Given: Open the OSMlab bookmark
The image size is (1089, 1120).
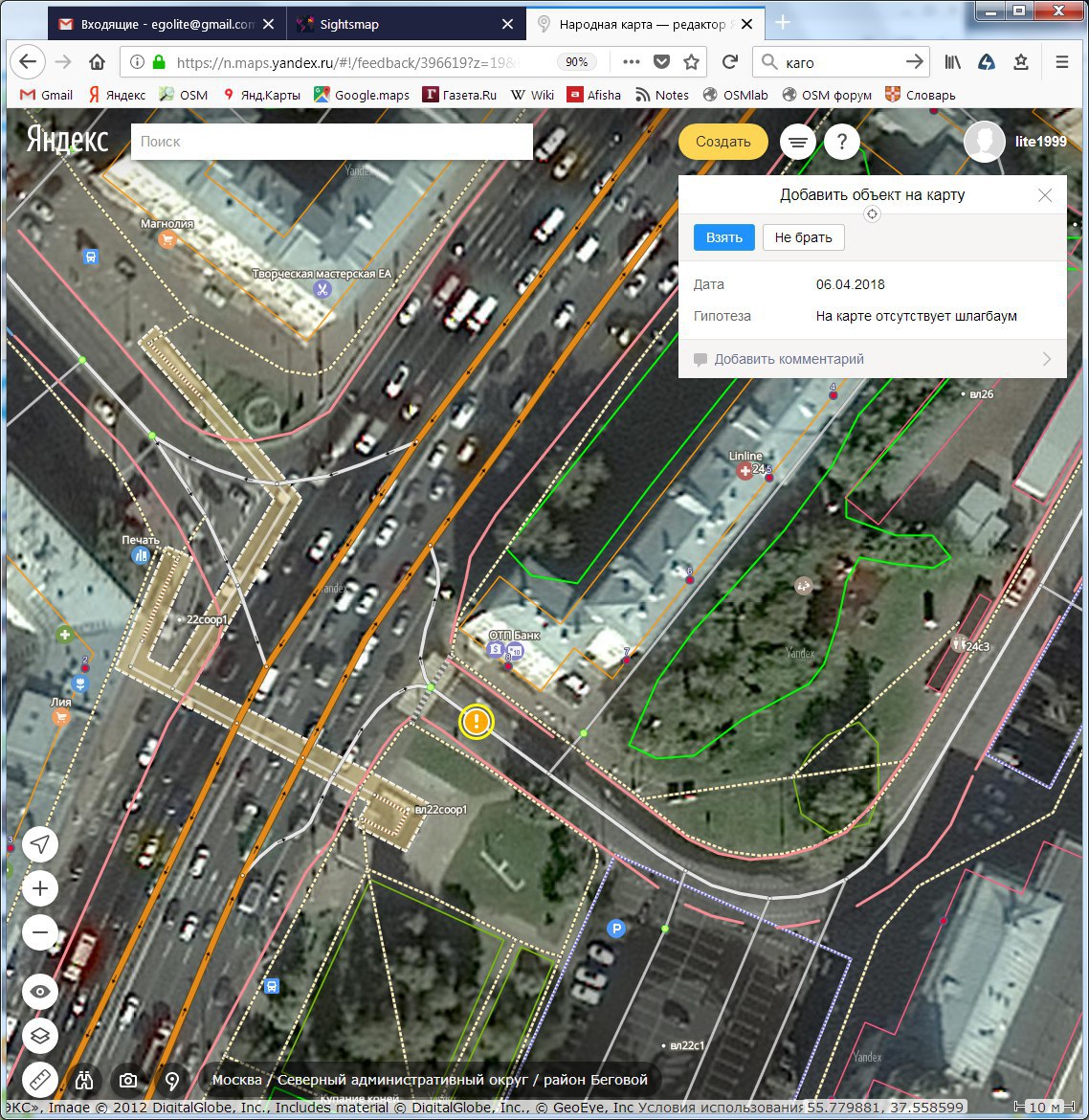Looking at the screenshot, I should tap(736, 95).
